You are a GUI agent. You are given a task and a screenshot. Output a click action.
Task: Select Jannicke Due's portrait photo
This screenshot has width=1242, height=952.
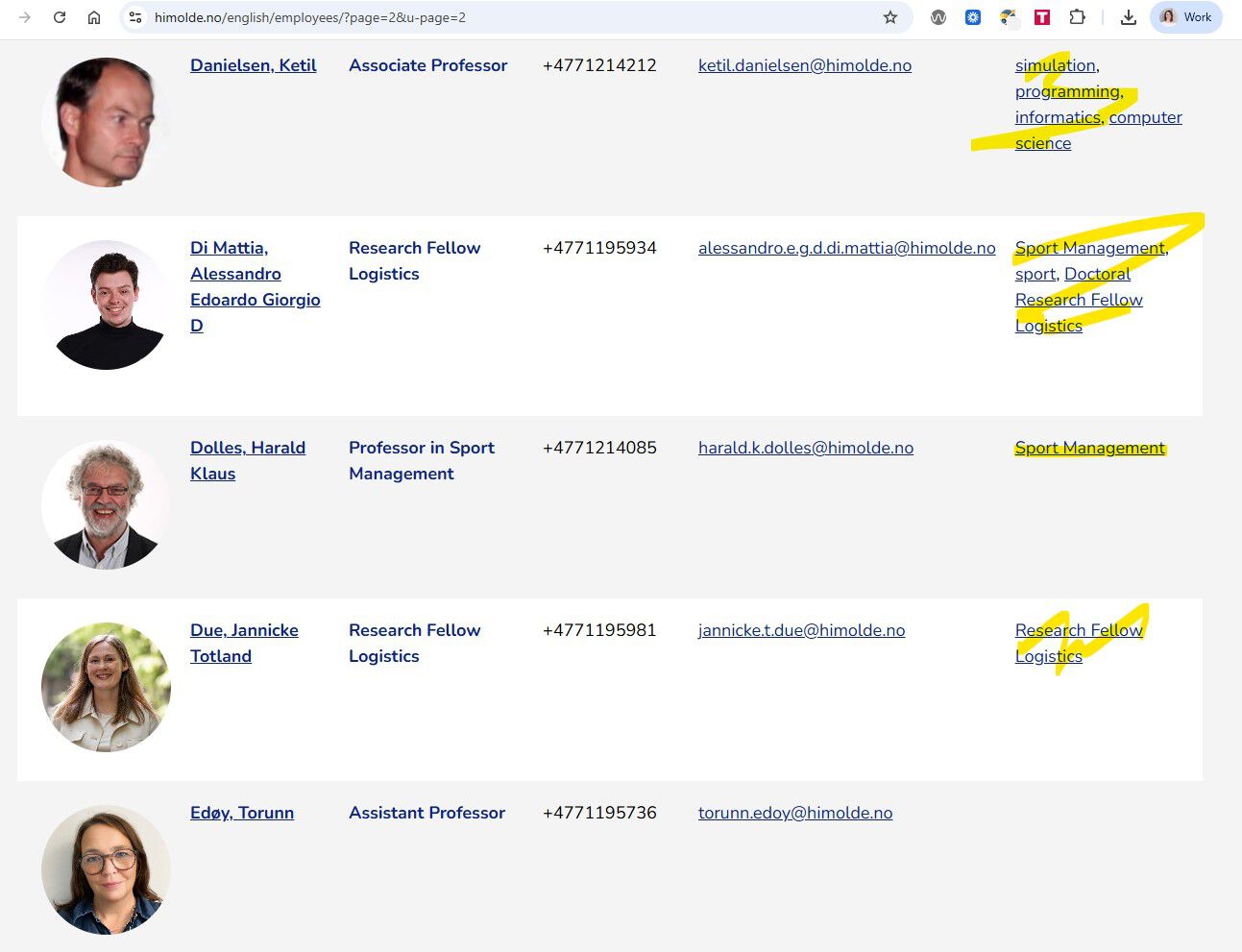tap(106, 687)
